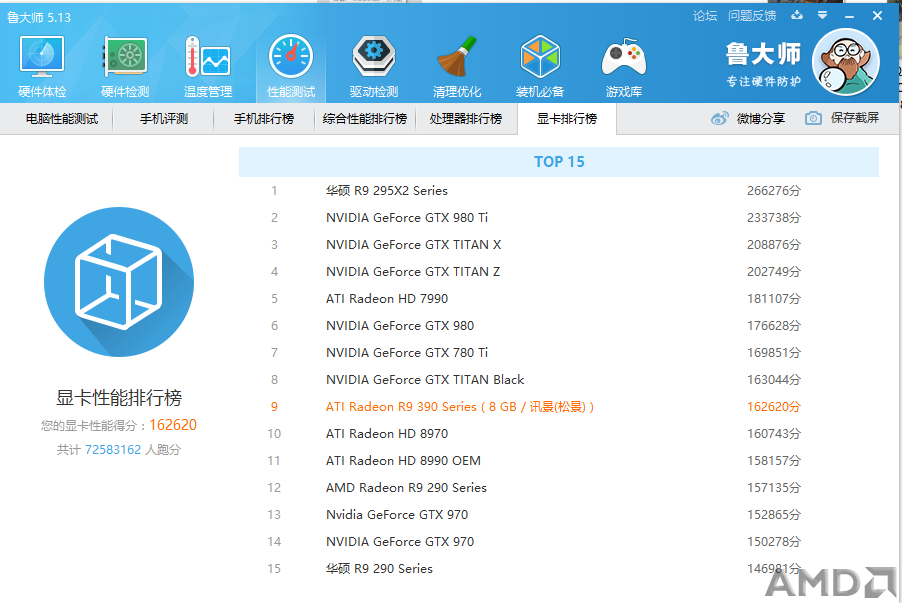
Task: Open 驱动检测 driver detection icon
Action: (374, 56)
